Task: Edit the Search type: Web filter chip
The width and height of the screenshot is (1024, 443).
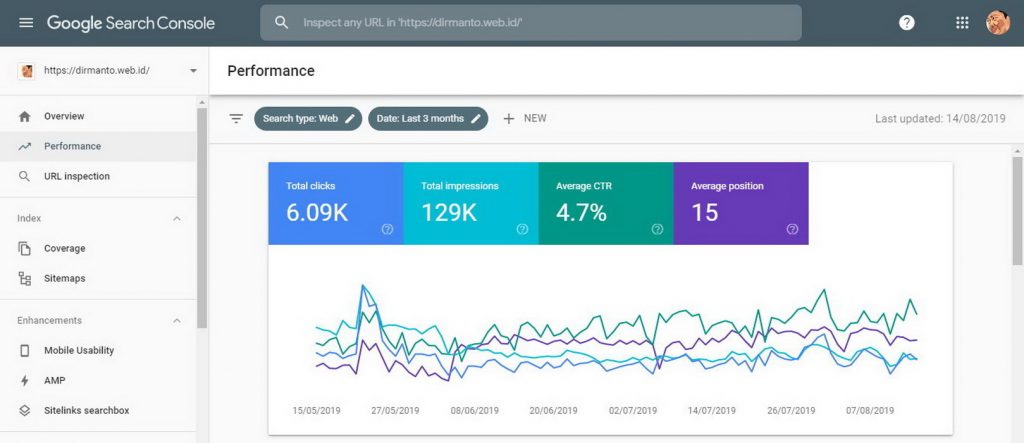Action: pos(308,119)
